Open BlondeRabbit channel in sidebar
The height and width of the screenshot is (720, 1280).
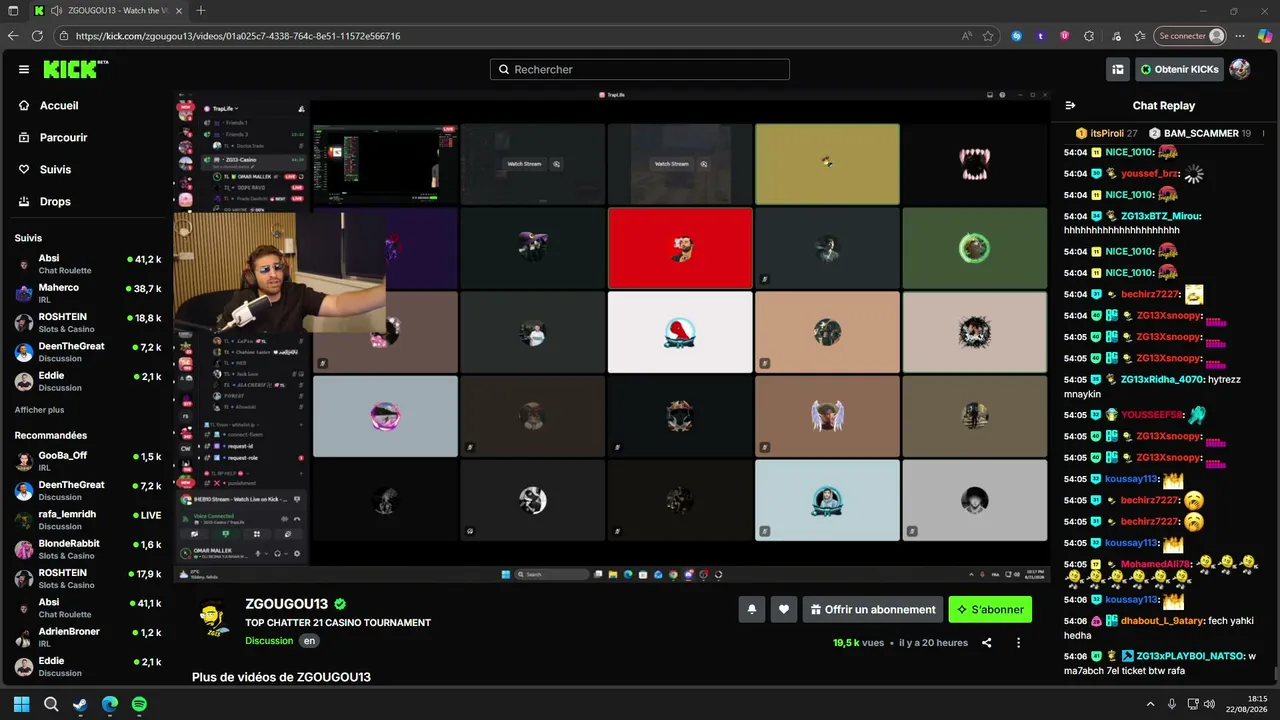pyautogui.click(x=87, y=549)
